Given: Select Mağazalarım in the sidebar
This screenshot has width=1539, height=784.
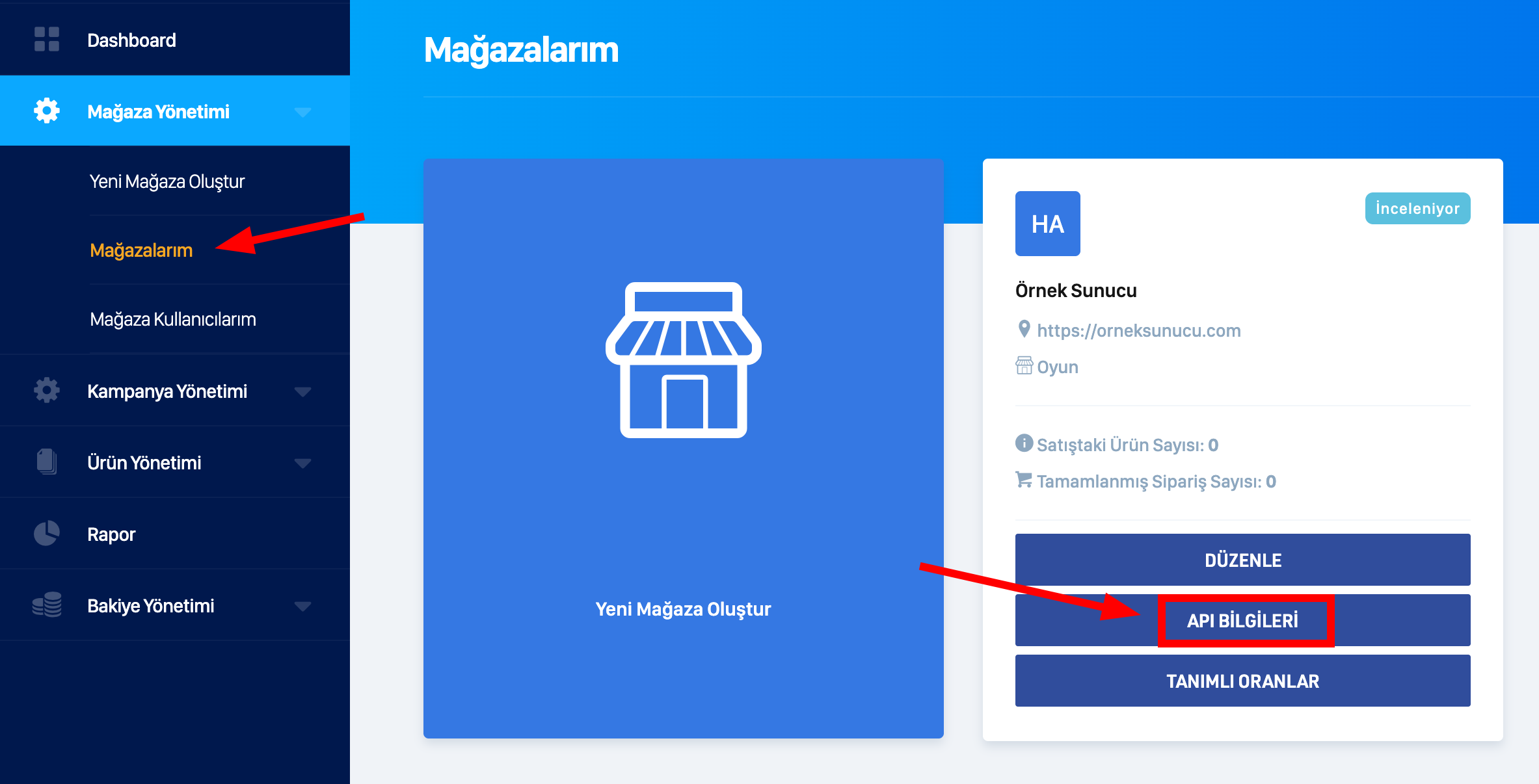Looking at the screenshot, I should (141, 250).
